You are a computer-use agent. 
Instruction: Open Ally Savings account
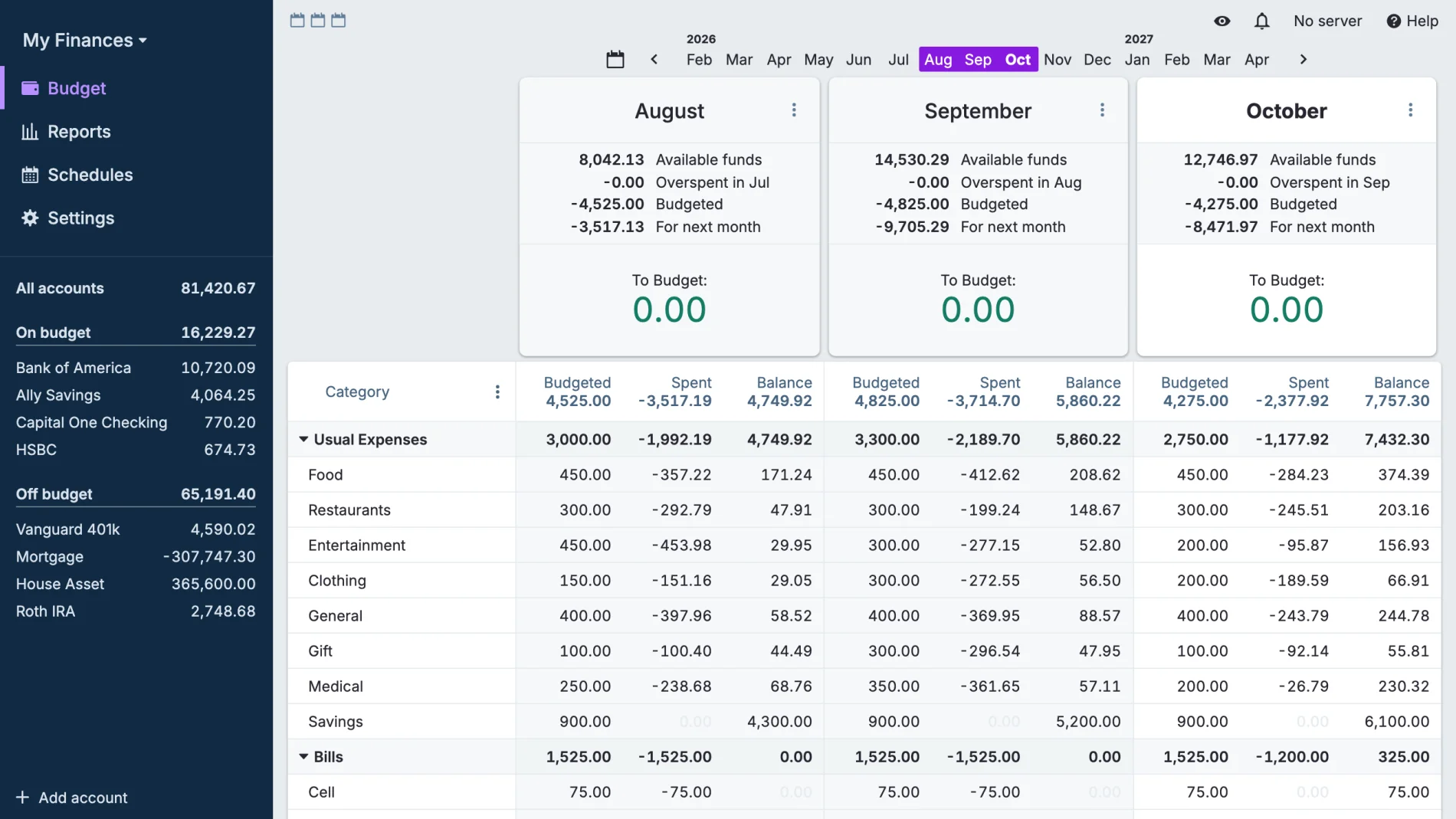click(136, 395)
